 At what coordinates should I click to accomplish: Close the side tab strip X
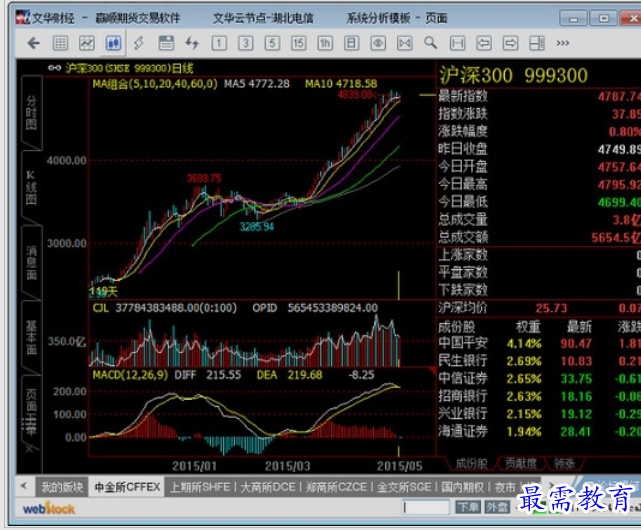point(30,449)
